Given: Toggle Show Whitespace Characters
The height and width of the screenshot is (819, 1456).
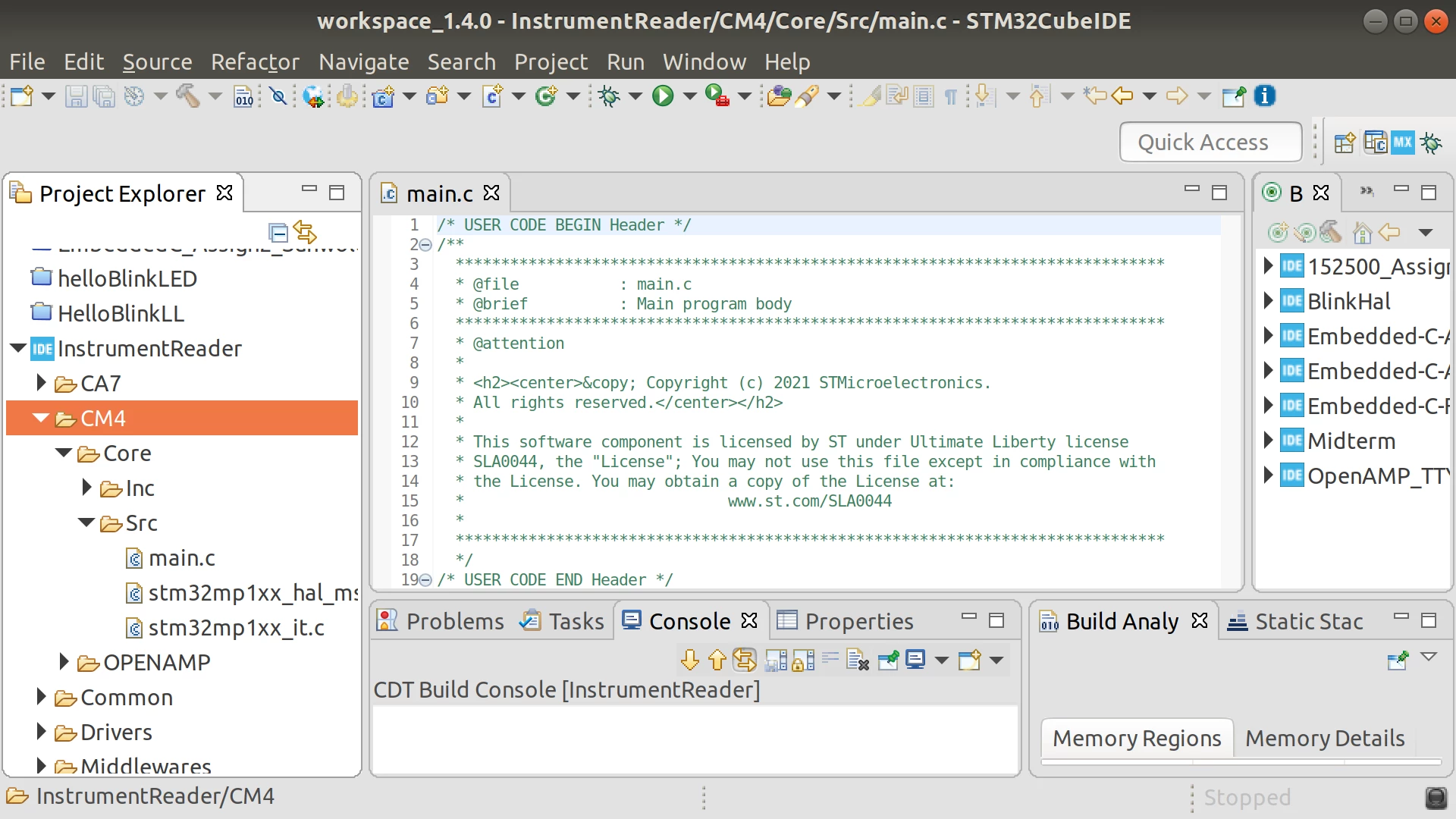Looking at the screenshot, I should pyautogui.click(x=951, y=96).
